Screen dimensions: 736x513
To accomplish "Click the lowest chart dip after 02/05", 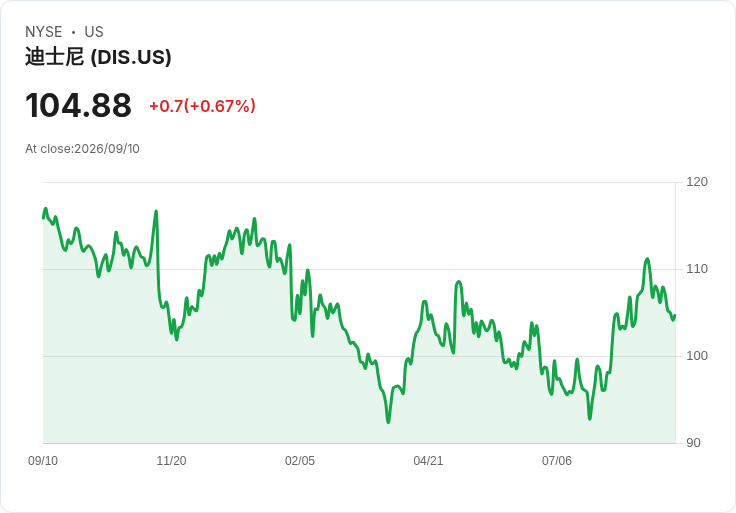I will pos(388,422).
